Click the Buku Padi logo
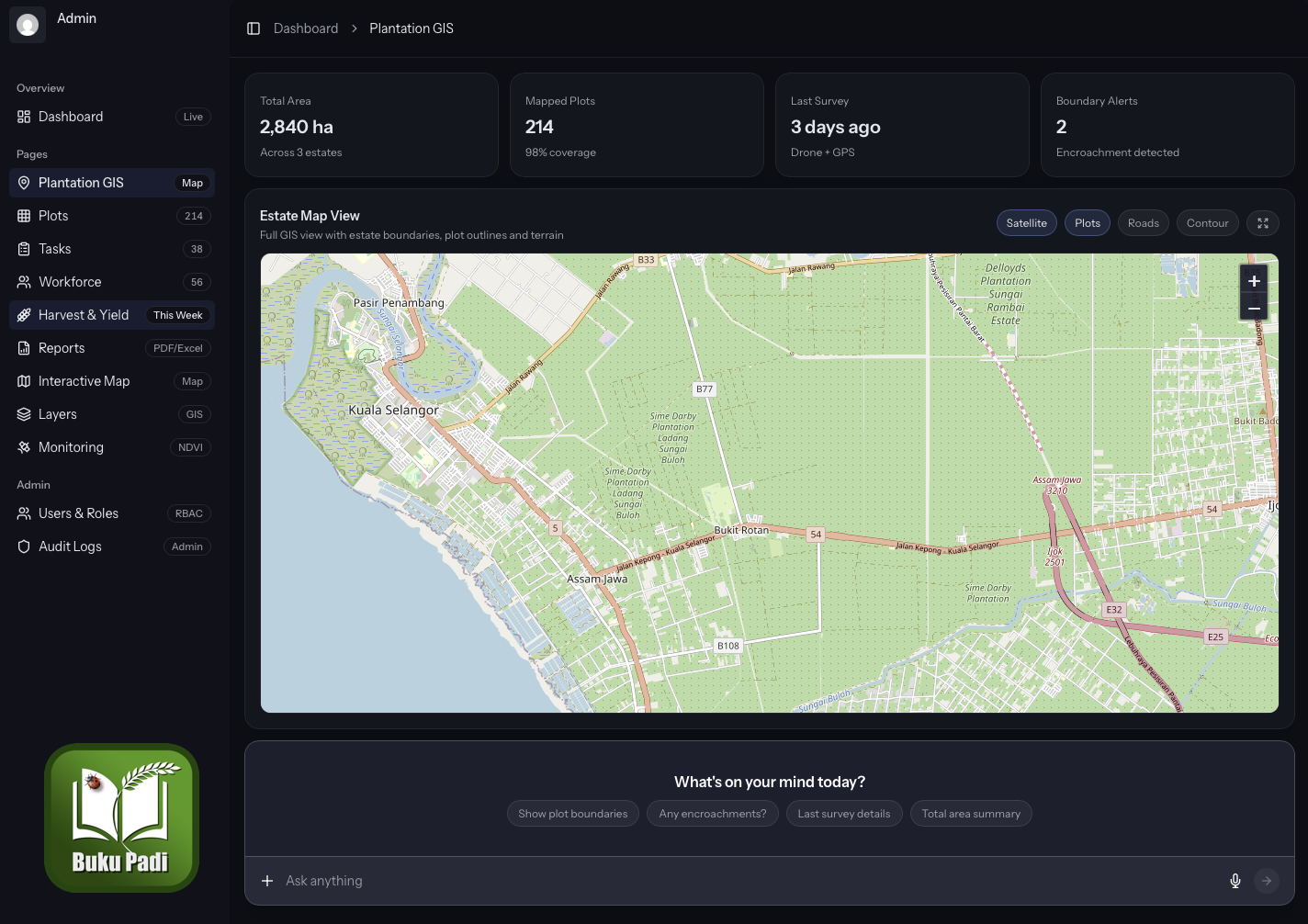The width and height of the screenshot is (1308, 924). [x=121, y=817]
